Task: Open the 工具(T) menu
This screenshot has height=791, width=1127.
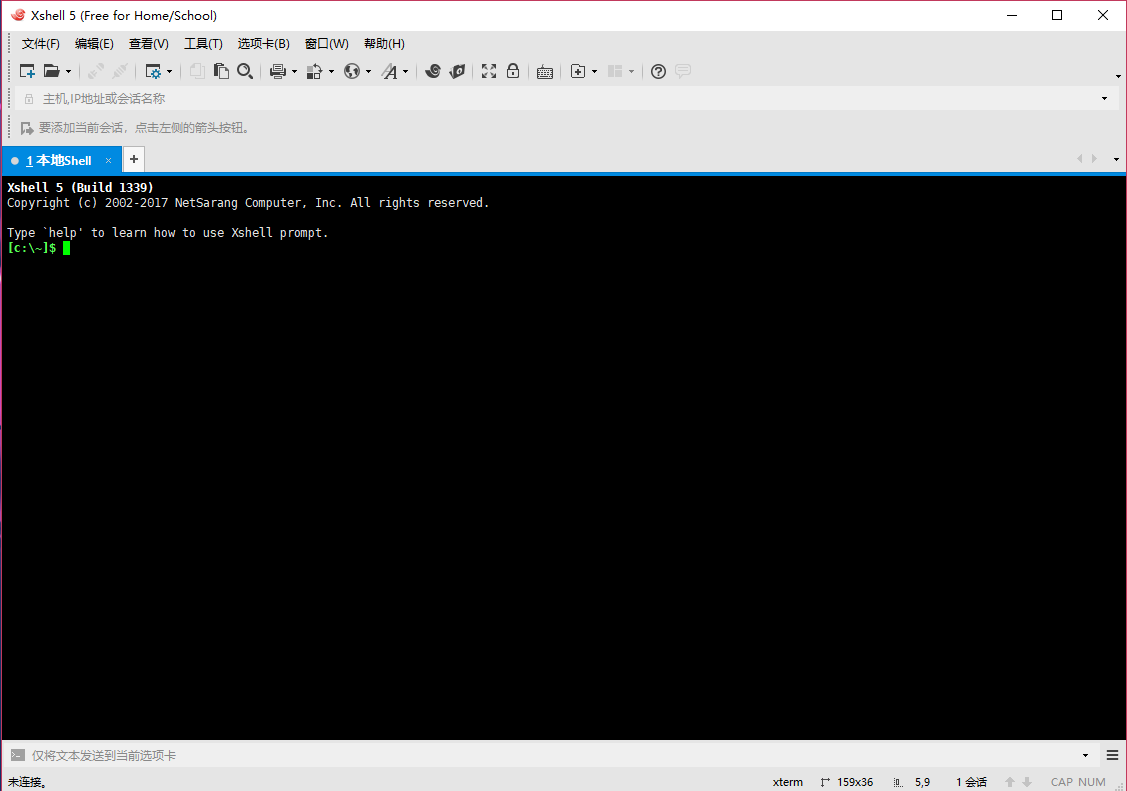Action: click(203, 44)
